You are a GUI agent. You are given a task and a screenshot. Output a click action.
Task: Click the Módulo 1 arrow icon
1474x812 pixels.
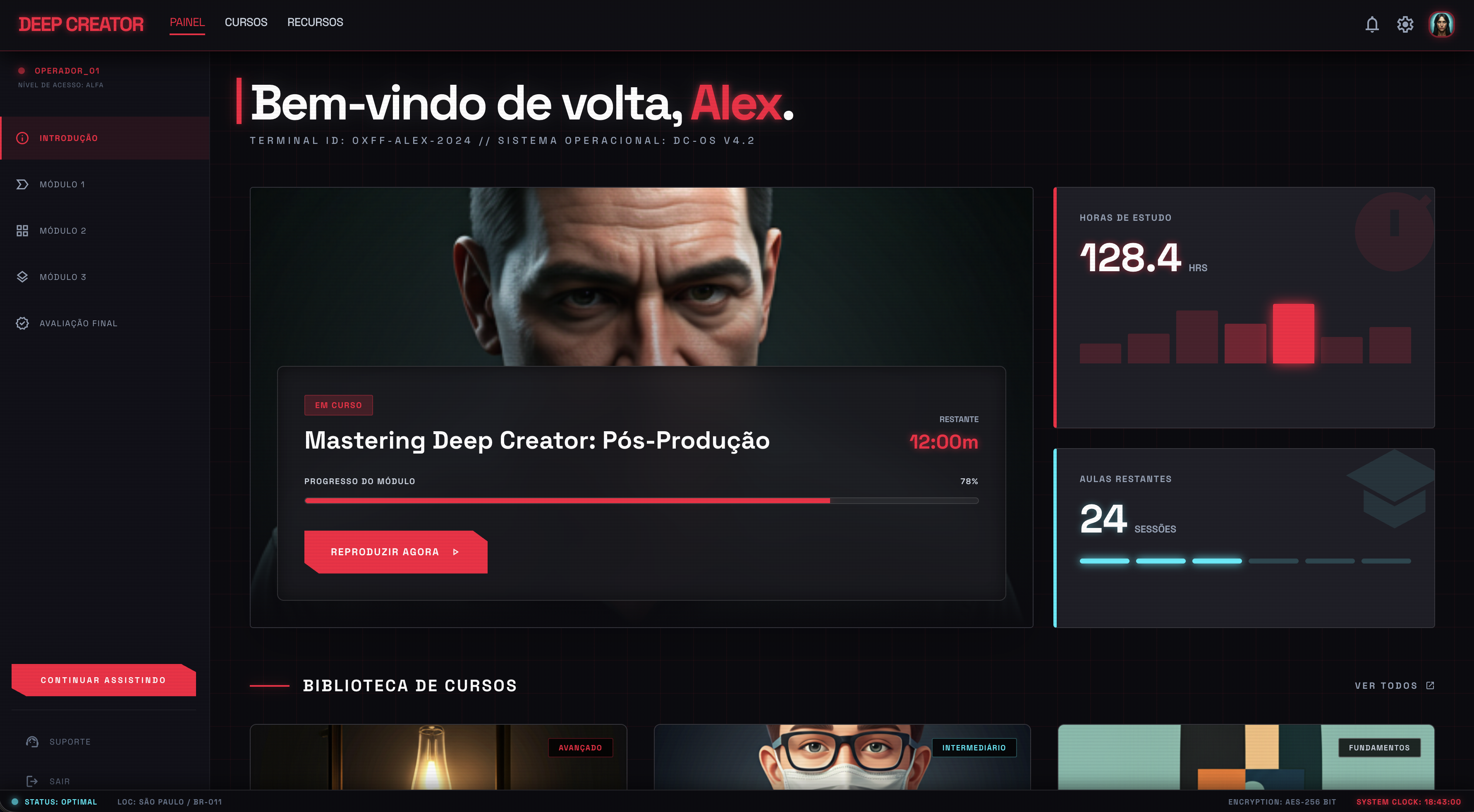tap(22, 184)
